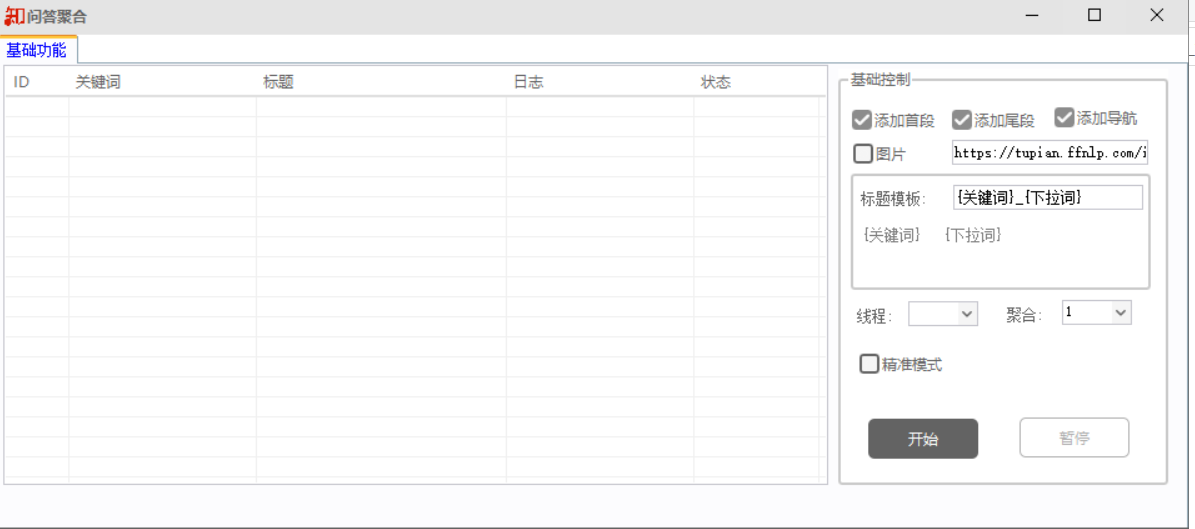This screenshot has width=1195, height=529.
Task: Enable the 精准模式 checkbox
Action: click(x=869, y=364)
